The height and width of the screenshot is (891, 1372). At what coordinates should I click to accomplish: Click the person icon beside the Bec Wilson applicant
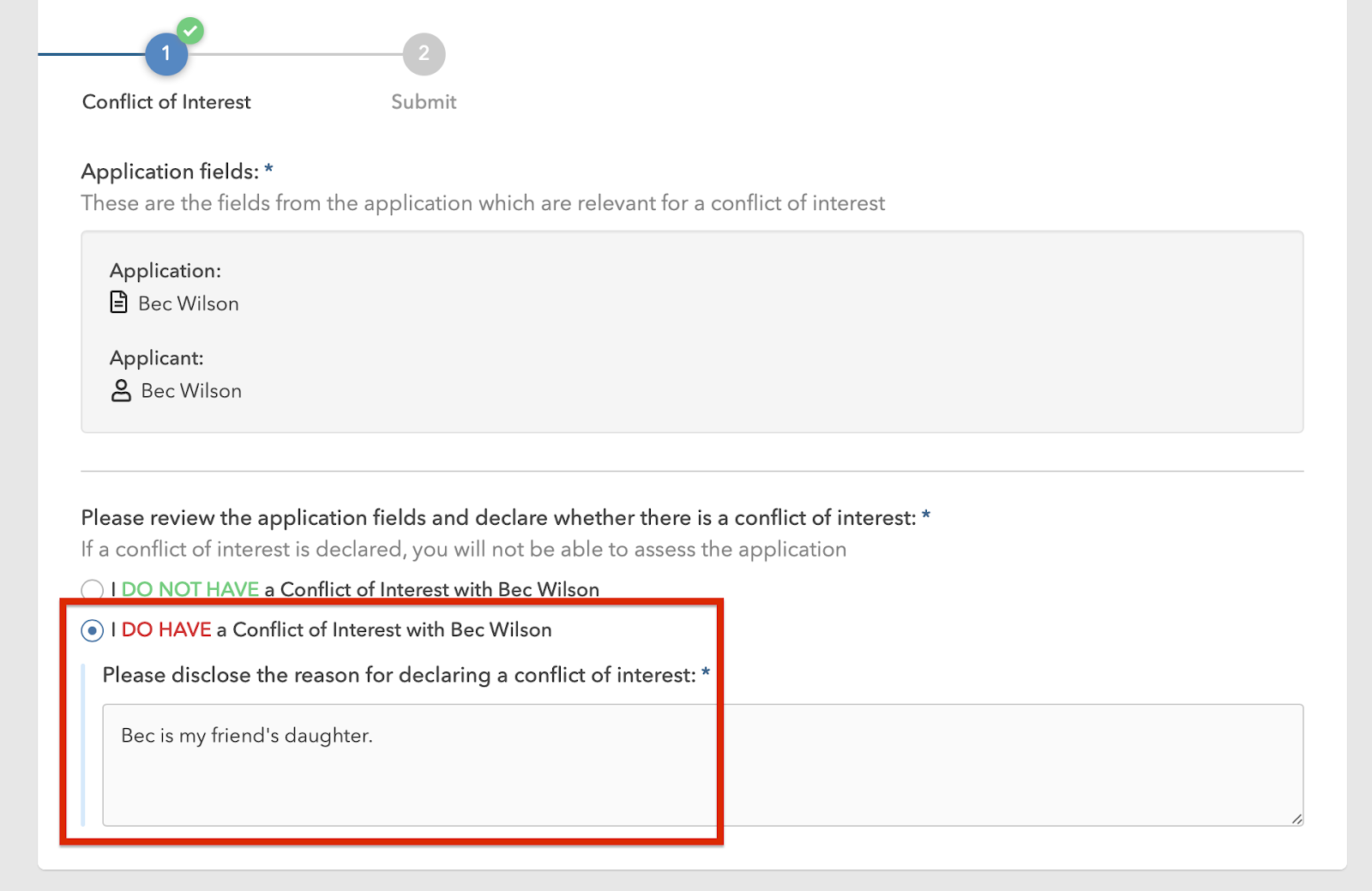121,391
